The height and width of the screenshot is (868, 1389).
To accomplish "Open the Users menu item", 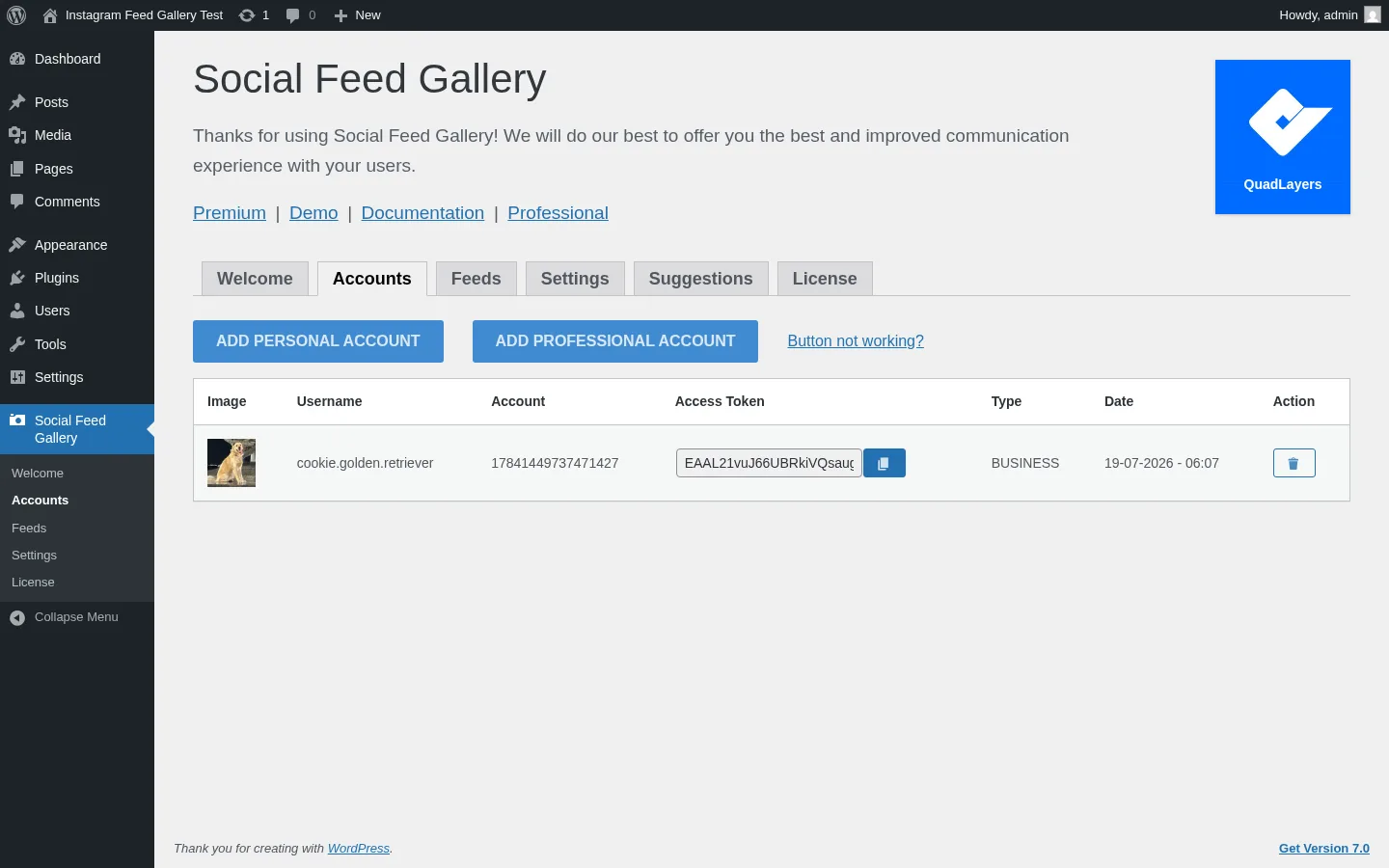I will 77,311.
